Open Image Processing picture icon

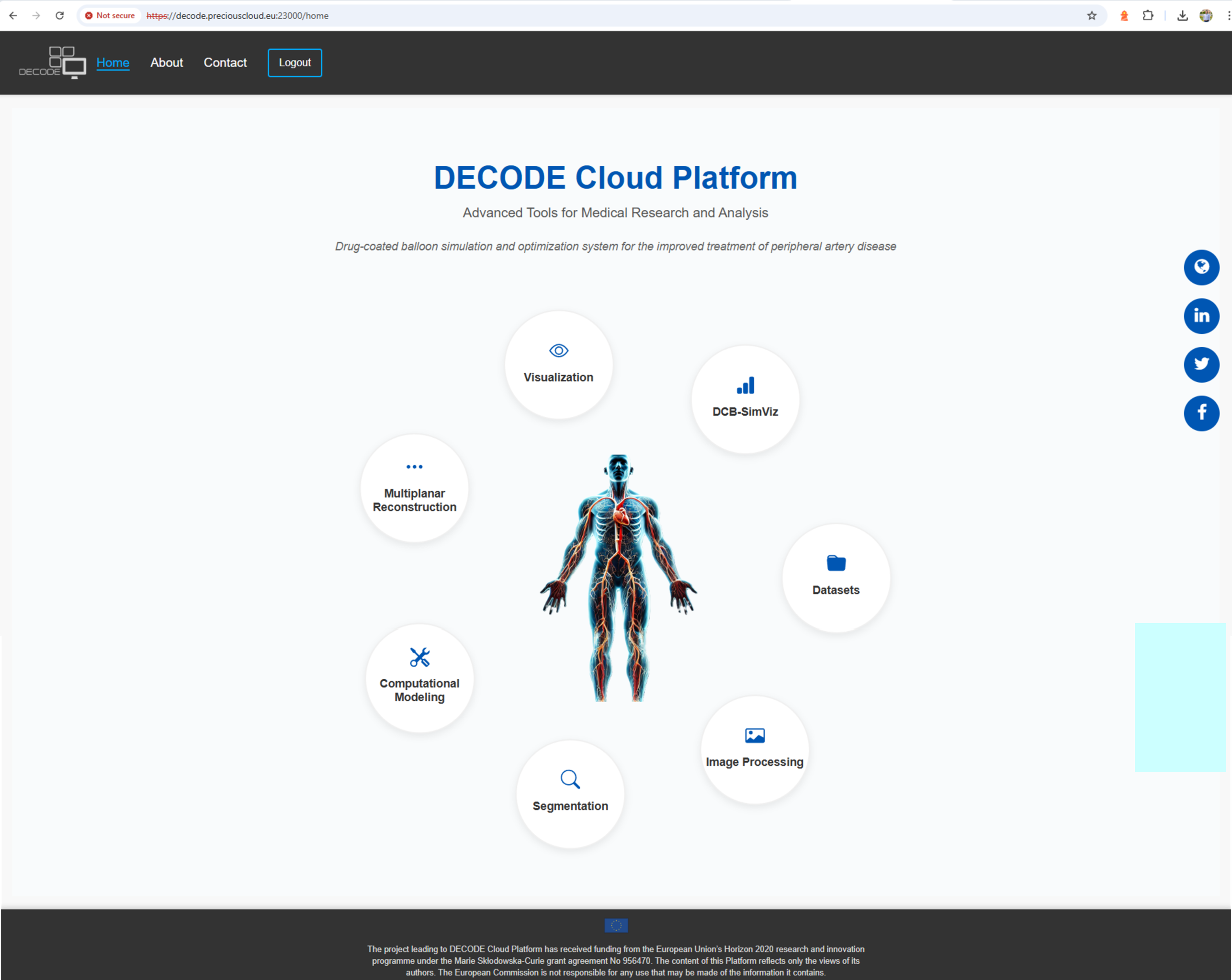(x=754, y=749)
